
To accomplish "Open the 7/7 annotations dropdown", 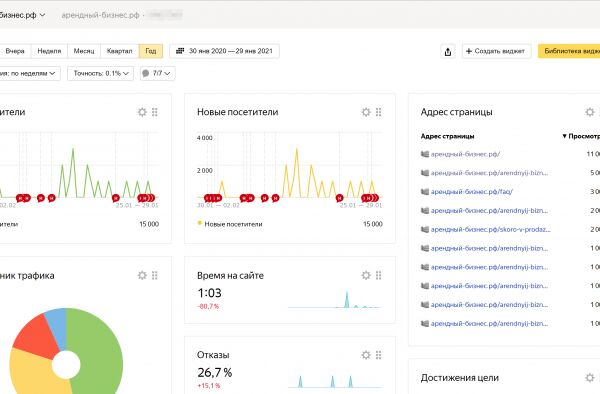I will (x=158, y=73).
